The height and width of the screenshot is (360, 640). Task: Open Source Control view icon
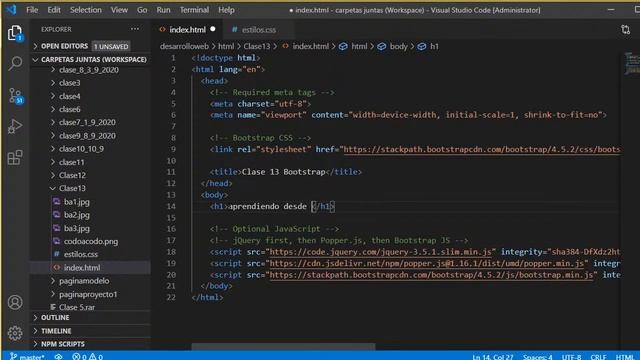pyautogui.click(x=15, y=96)
